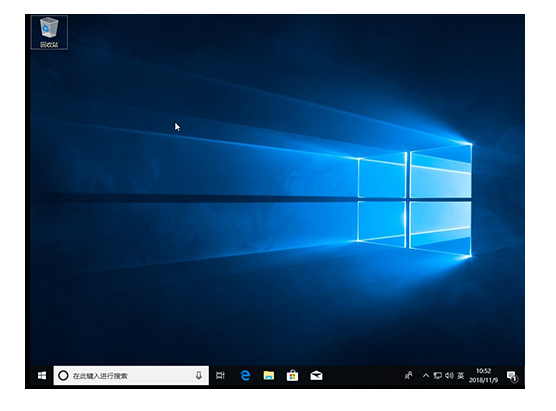Open Action Center notifications icon
The height and width of the screenshot is (411, 556).
(x=512, y=376)
